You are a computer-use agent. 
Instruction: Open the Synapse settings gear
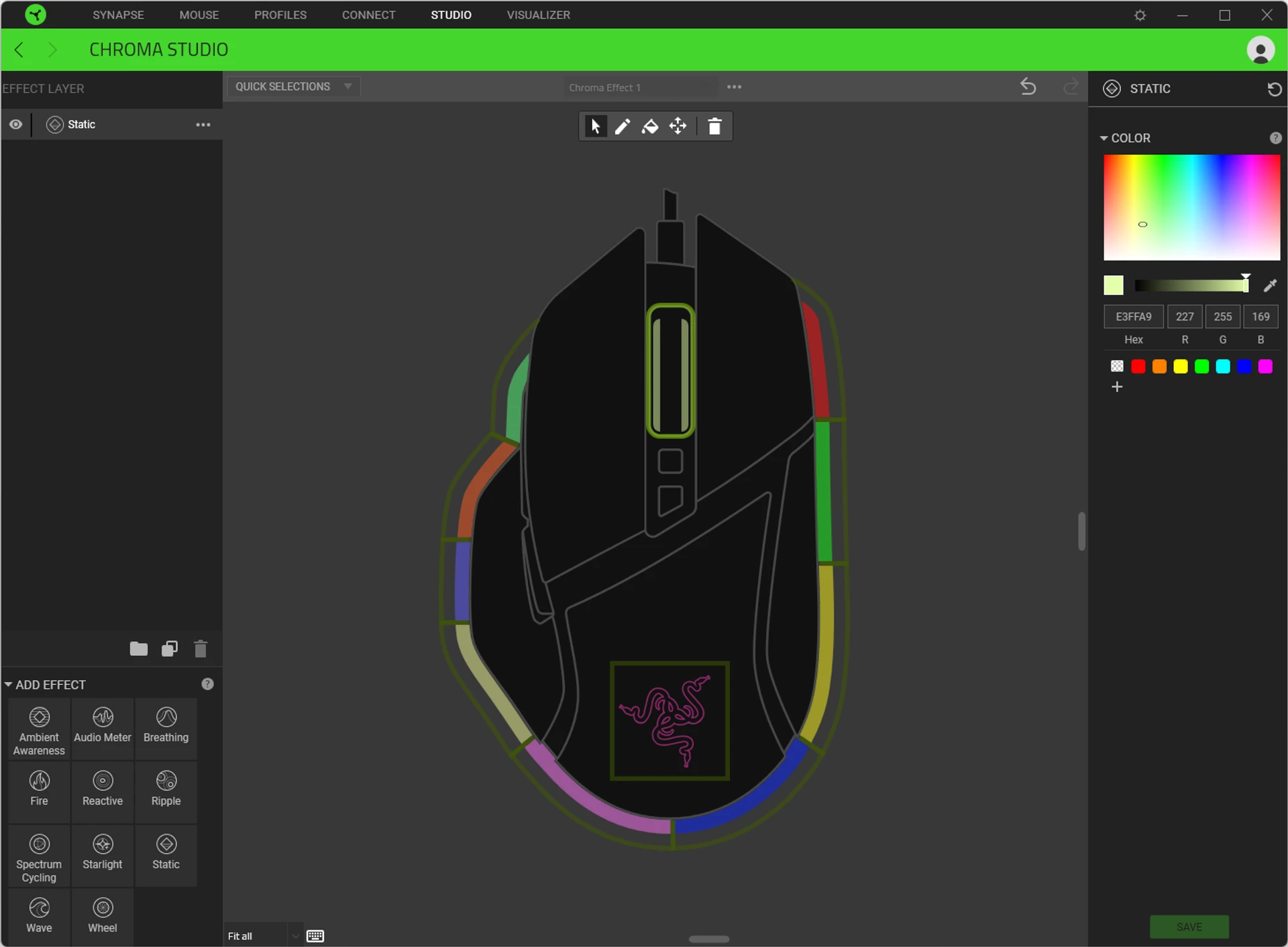click(x=1140, y=15)
